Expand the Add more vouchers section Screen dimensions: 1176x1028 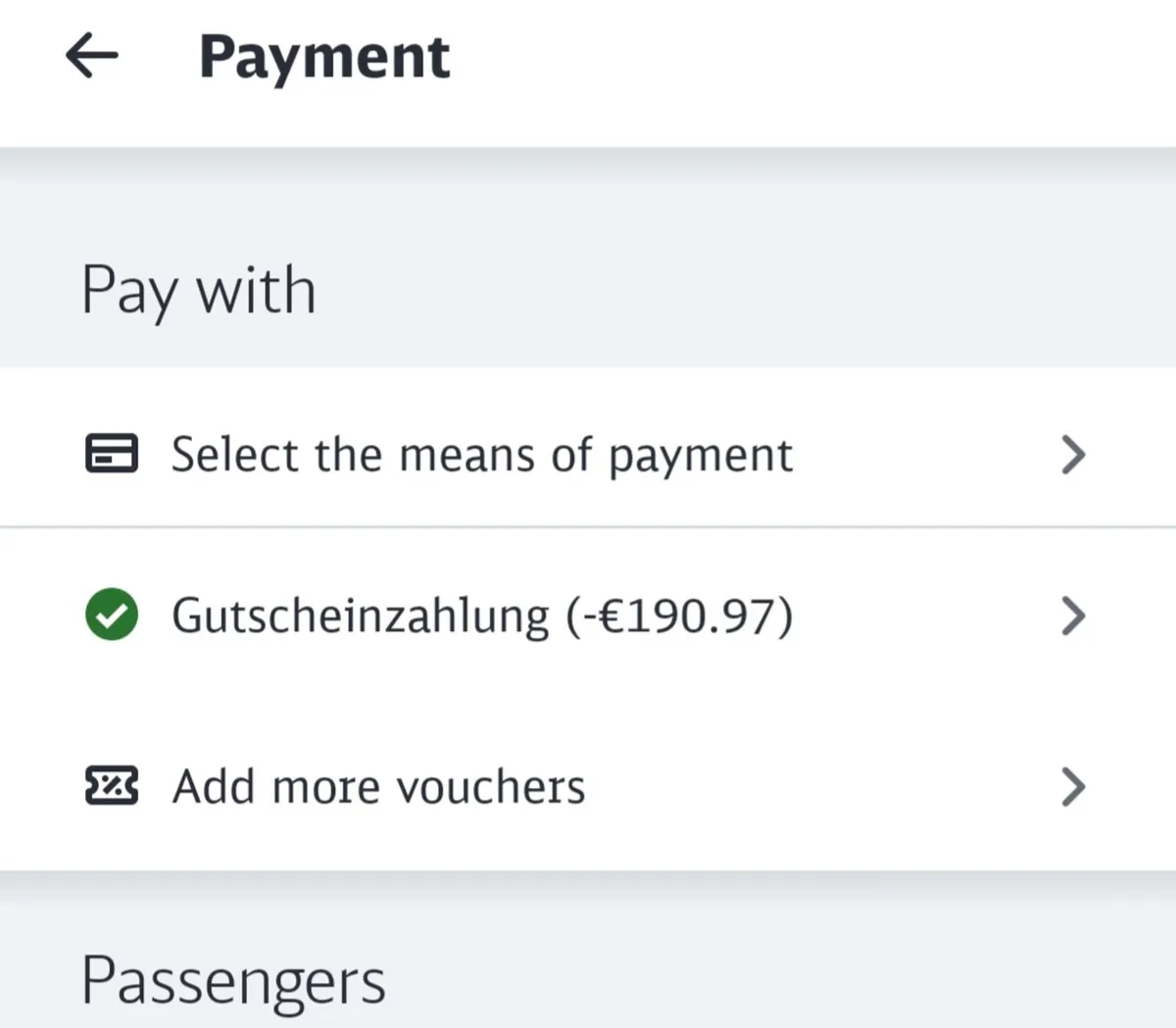(1074, 787)
